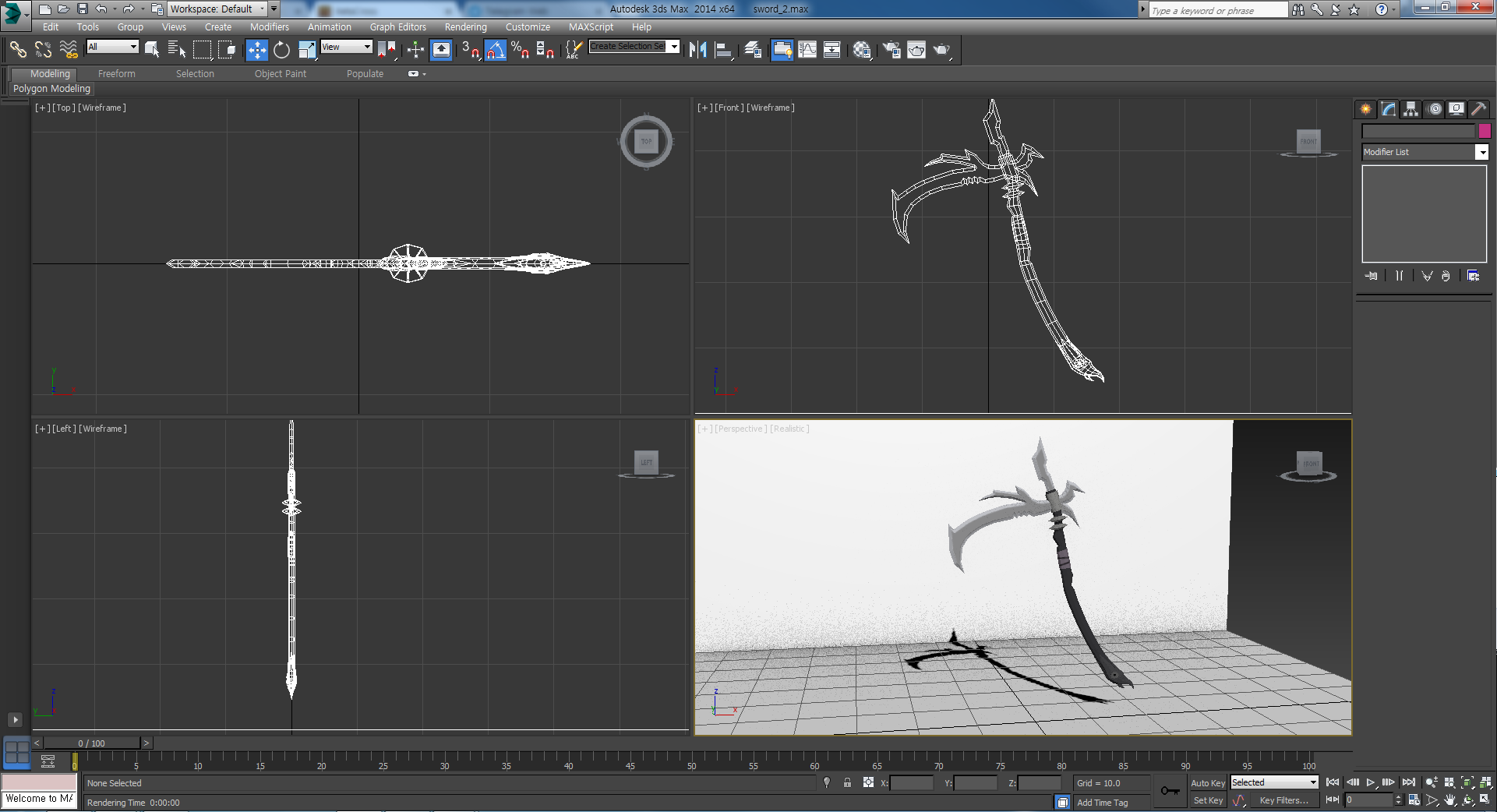Toggle Selection Lock padlock
This screenshot has height=812, width=1497.
click(x=847, y=782)
